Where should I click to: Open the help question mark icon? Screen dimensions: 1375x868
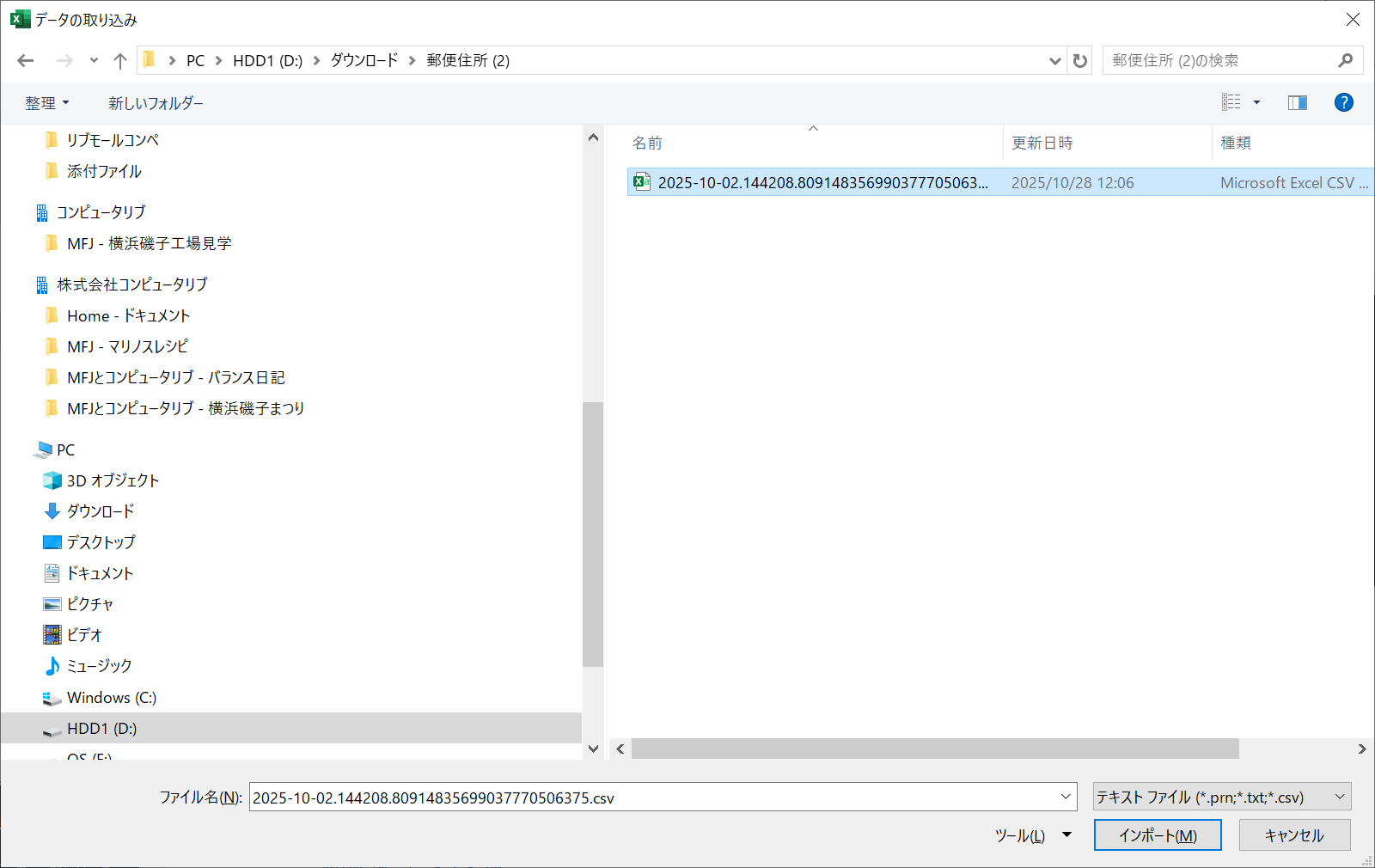tap(1343, 102)
